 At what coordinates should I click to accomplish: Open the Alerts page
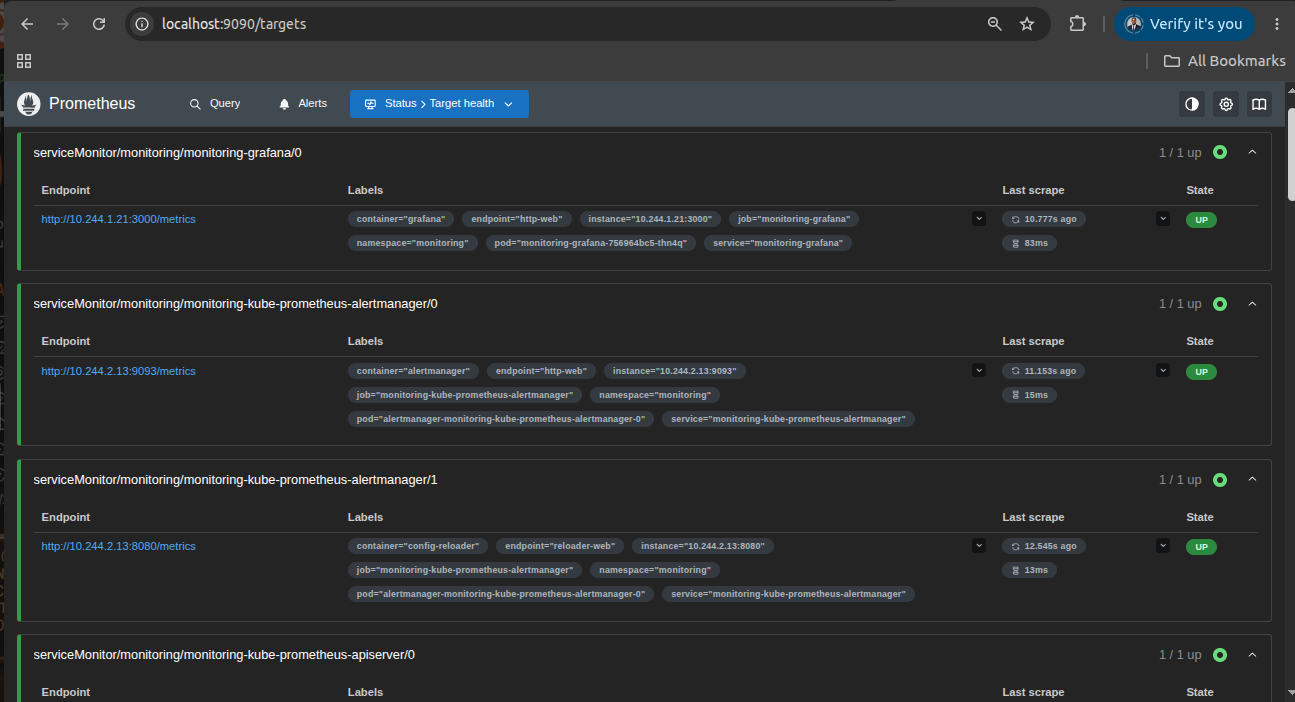tap(303, 104)
